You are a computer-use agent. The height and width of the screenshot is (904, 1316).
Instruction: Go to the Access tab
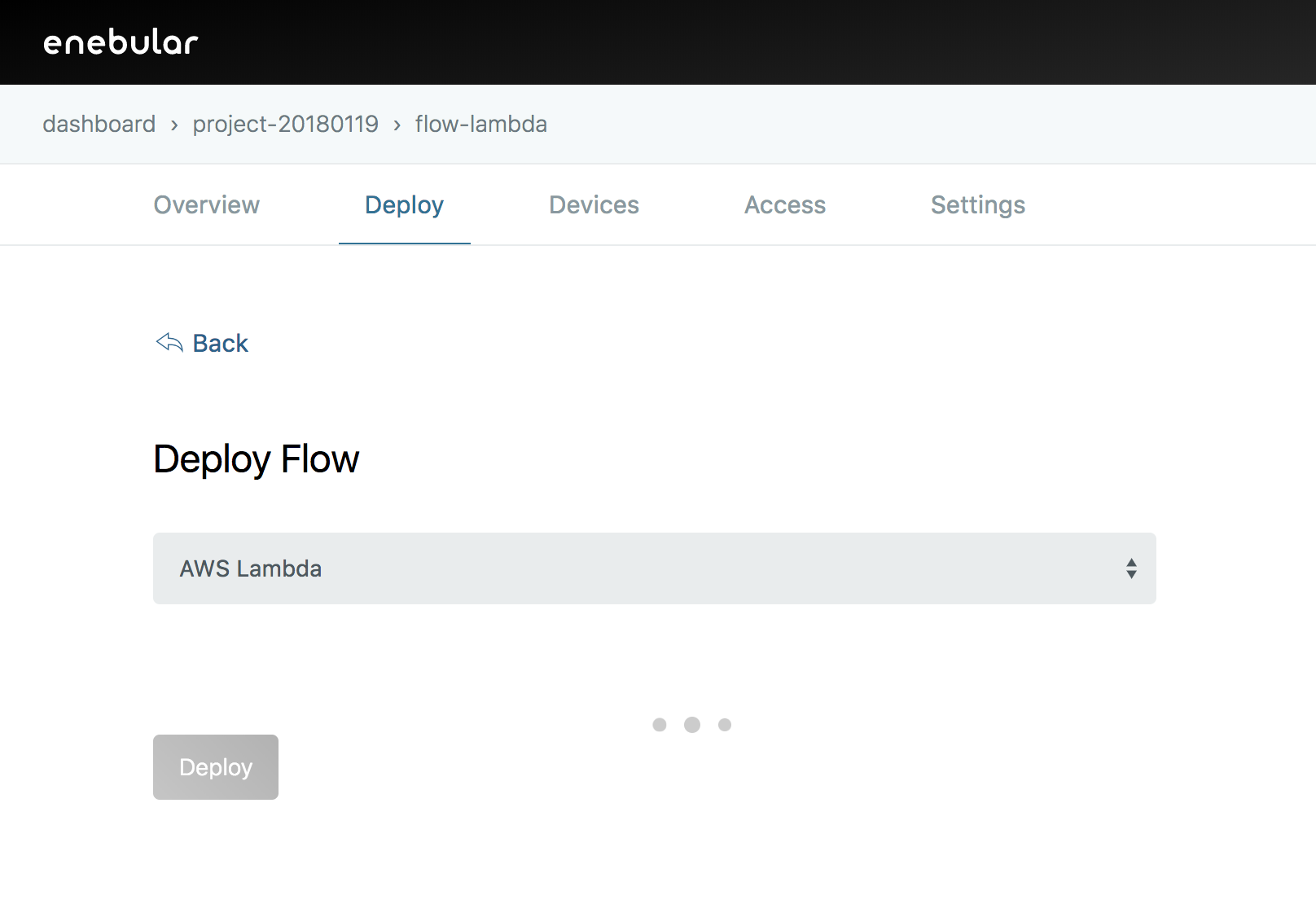(785, 205)
